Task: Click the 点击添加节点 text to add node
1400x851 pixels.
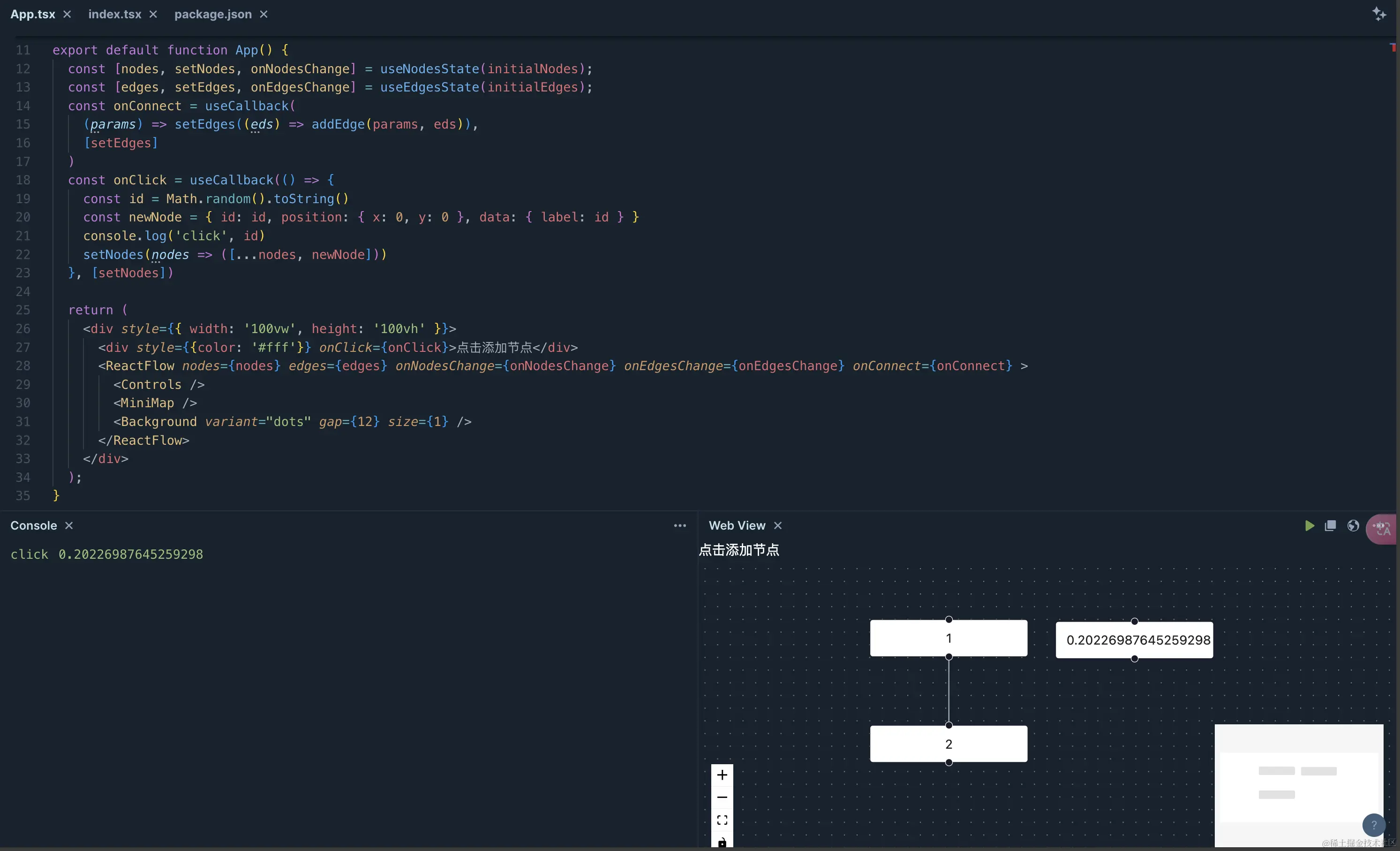Action: pos(738,550)
